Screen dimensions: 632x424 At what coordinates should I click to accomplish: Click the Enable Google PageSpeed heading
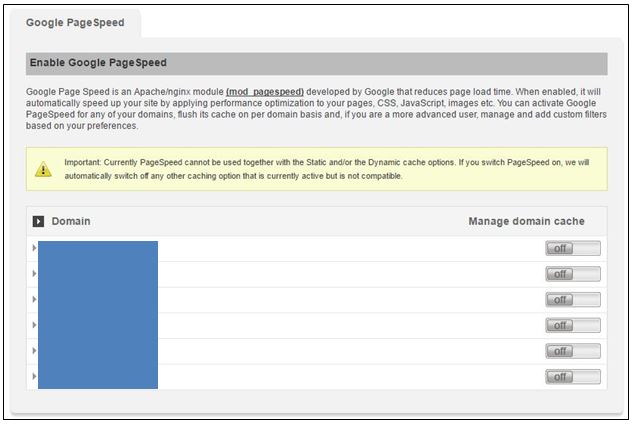point(98,63)
